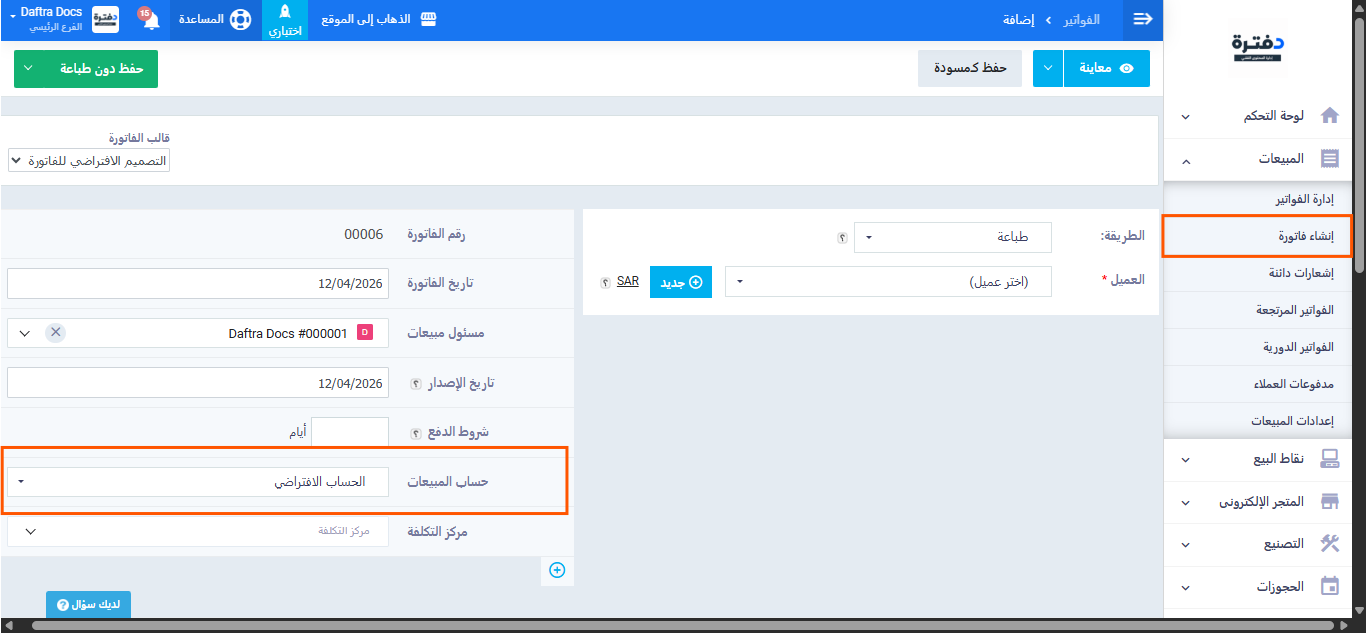The image size is (1366, 633).
Task: Open the معاينة button dropdown arrow
Action: (1047, 68)
